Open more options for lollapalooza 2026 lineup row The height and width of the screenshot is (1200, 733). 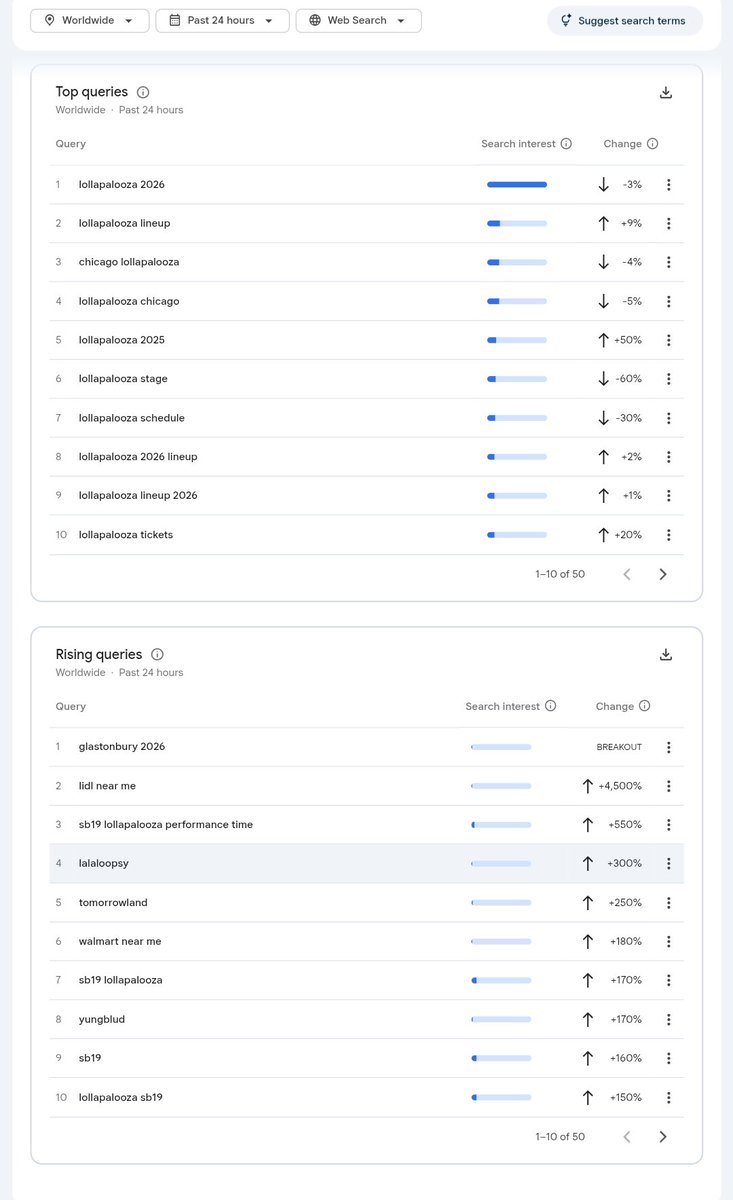click(668, 457)
